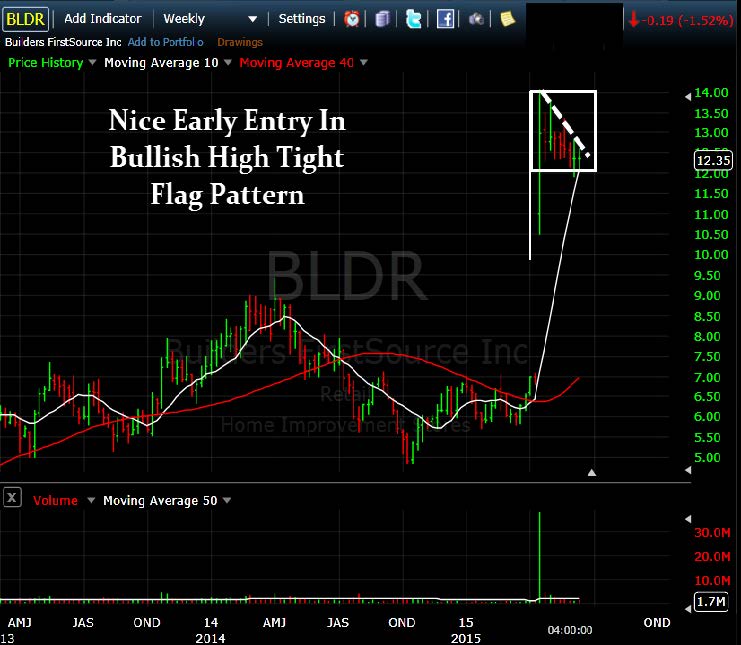Viewport: 741px width, 645px height.
Task: Click the 1.7M volume value tag
Action: click(711, 602)
